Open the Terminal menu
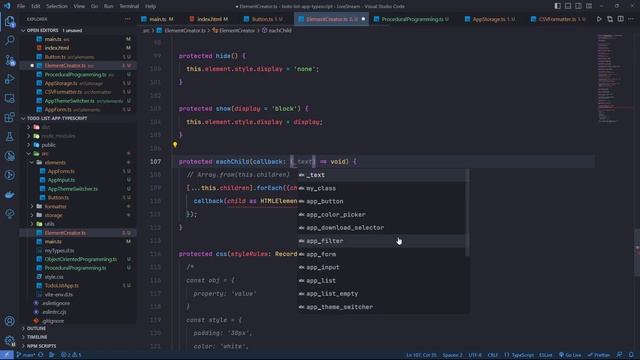640x360 pixels. coord(129,6)
